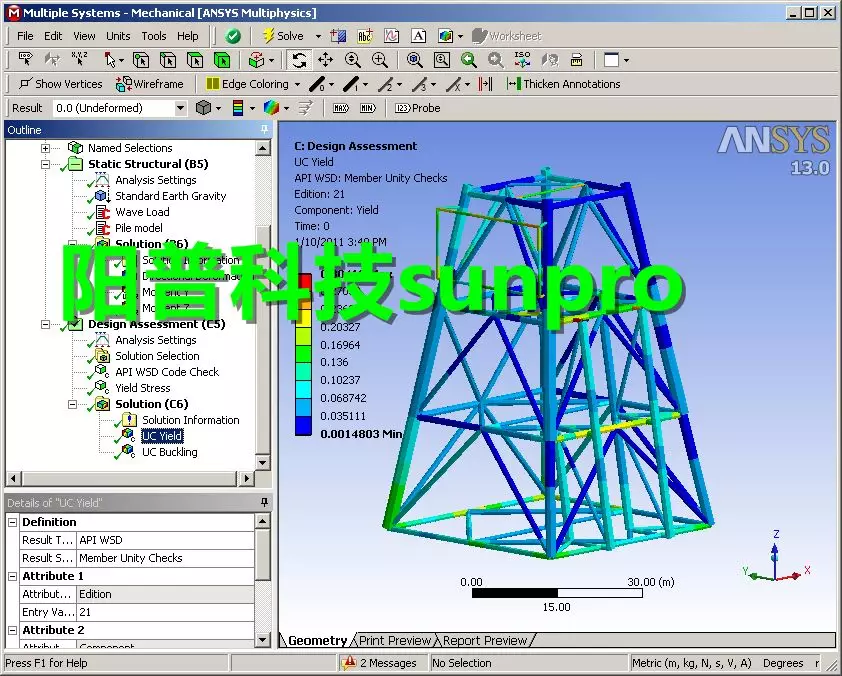Activate the Zoom in/out magnifier tool
Image resolution: width=842 pixels, height=676 pixels.
(352, 60)
